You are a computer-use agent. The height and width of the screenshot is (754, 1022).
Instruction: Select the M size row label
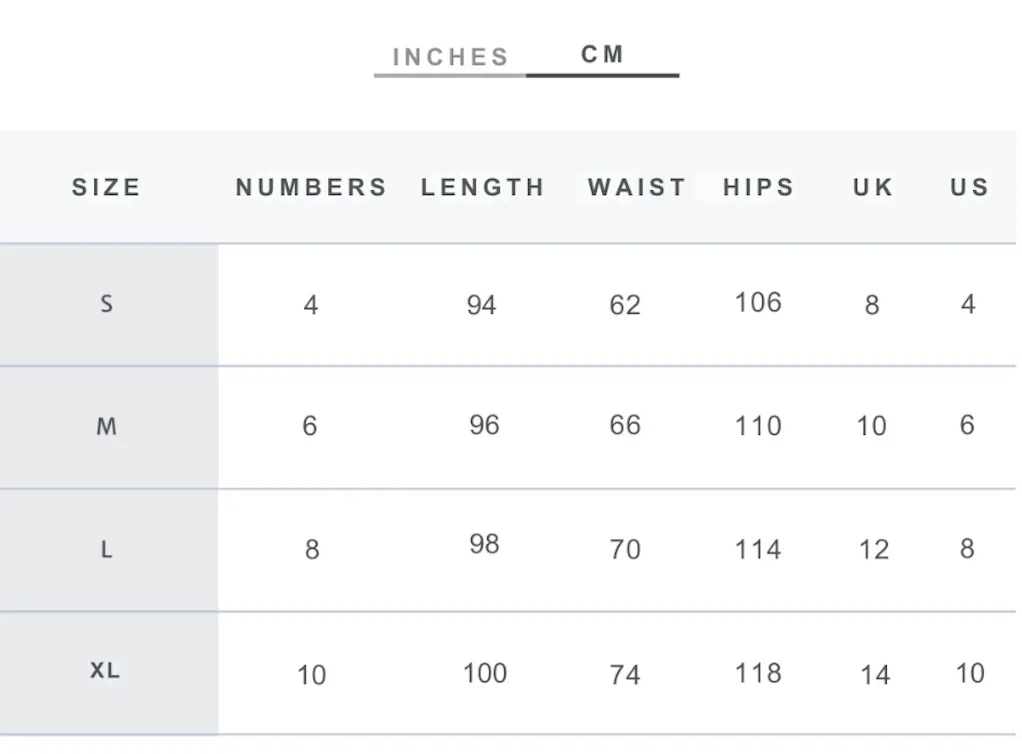[107, 427]
